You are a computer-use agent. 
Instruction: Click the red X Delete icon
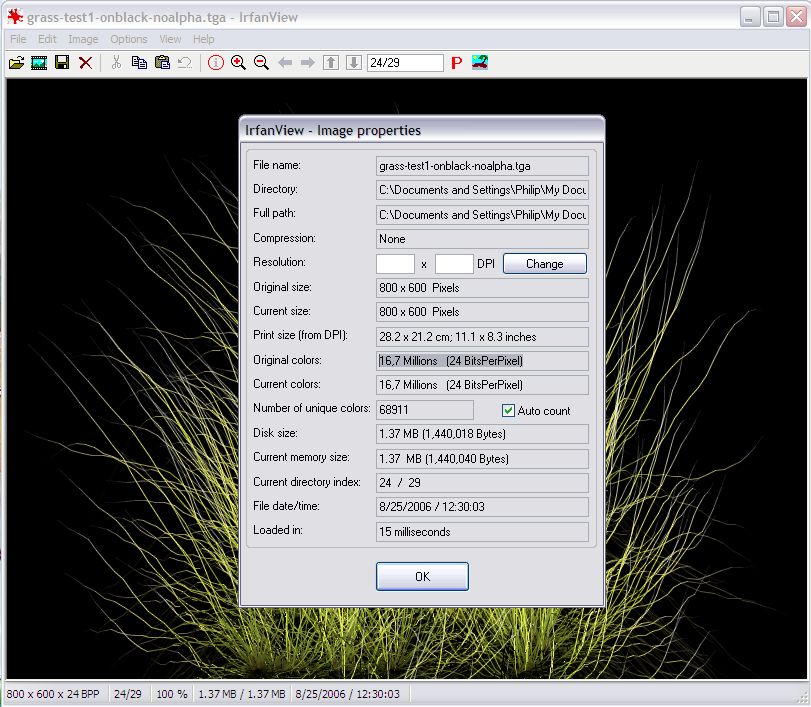point(85,63)
